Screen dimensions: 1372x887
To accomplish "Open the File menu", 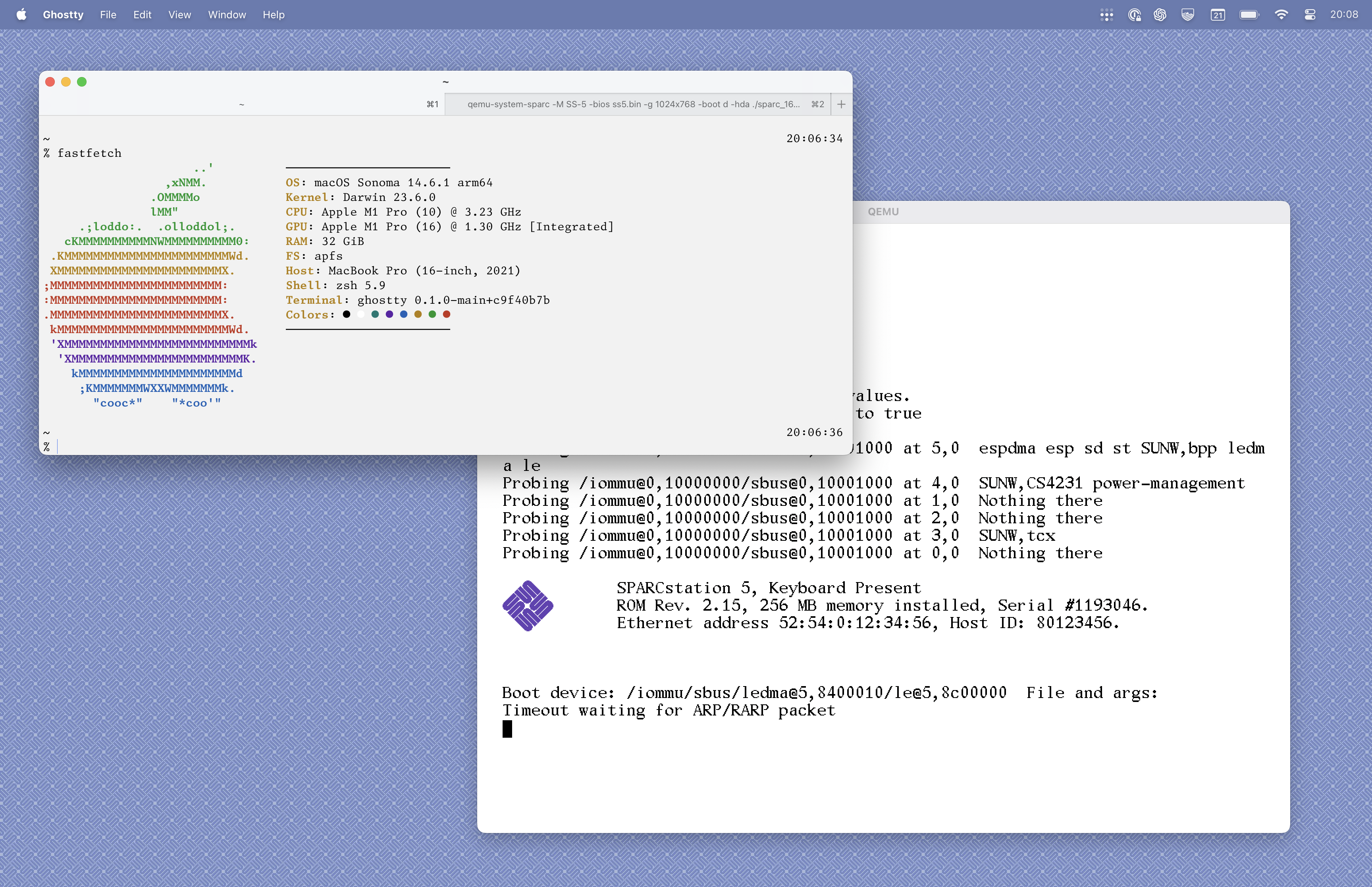I will (x=108, y=15).
